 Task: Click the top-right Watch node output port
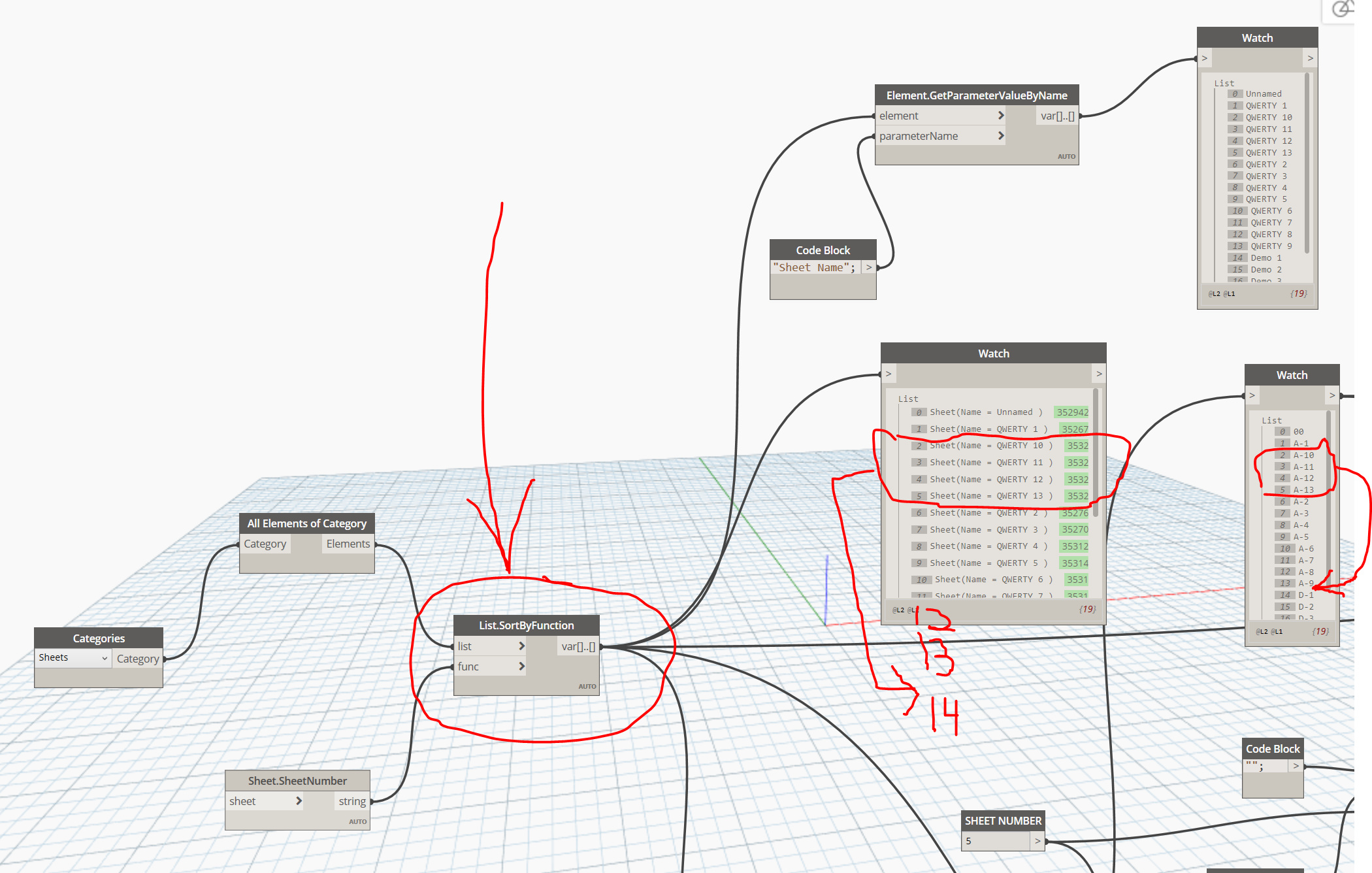pyautogui.click(x=1310, y=58)
